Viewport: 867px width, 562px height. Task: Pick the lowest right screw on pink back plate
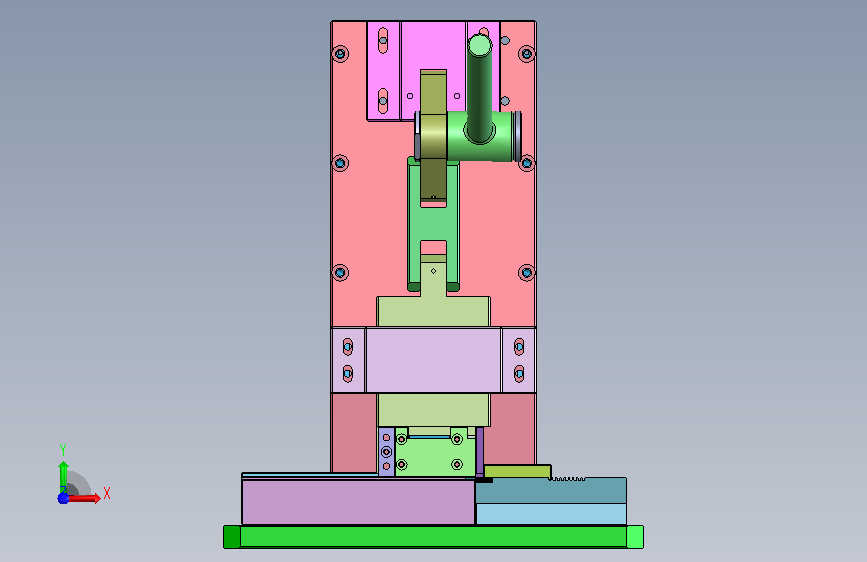click(526, 273)
